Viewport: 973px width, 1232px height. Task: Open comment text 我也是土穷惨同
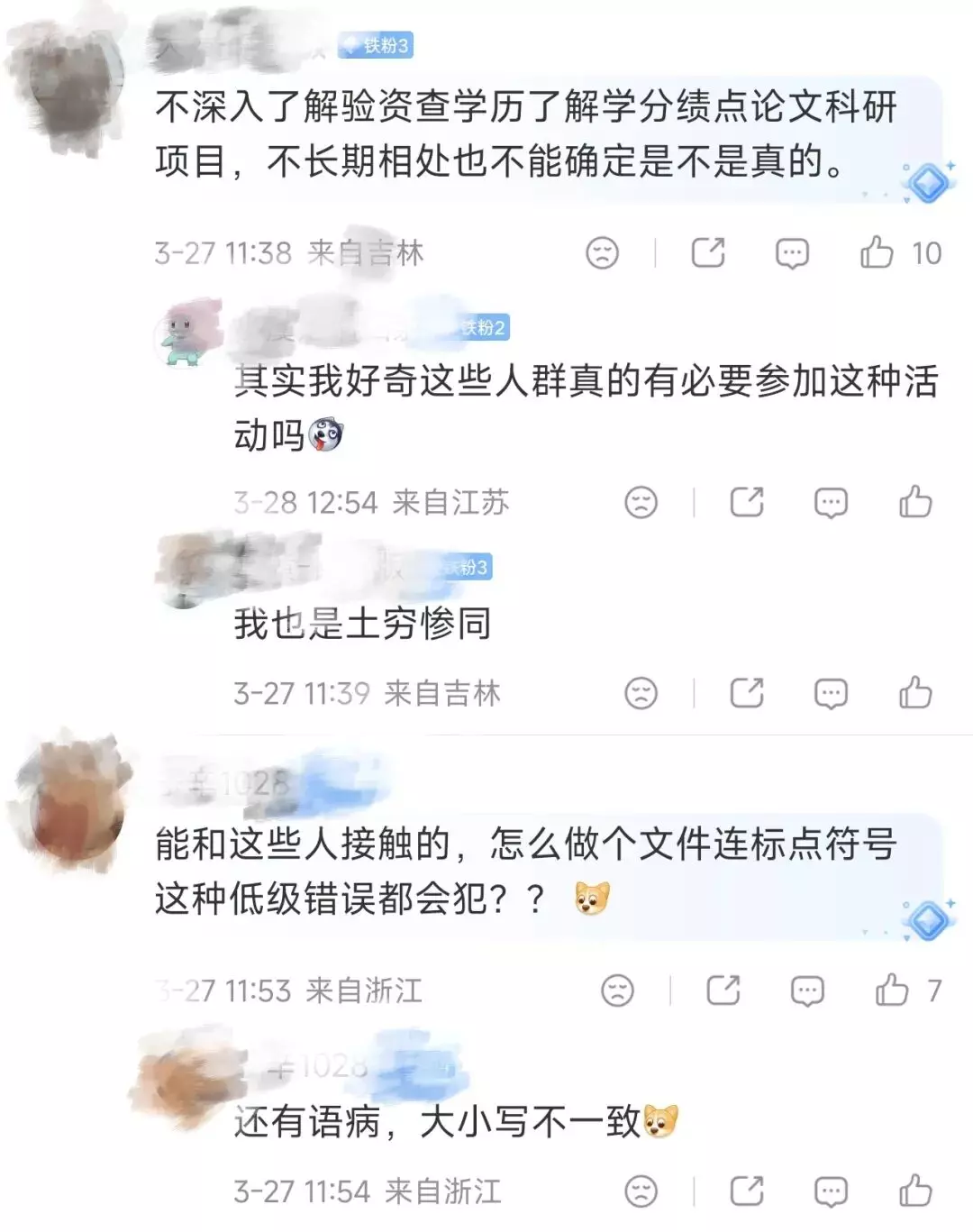pos(362,624)
